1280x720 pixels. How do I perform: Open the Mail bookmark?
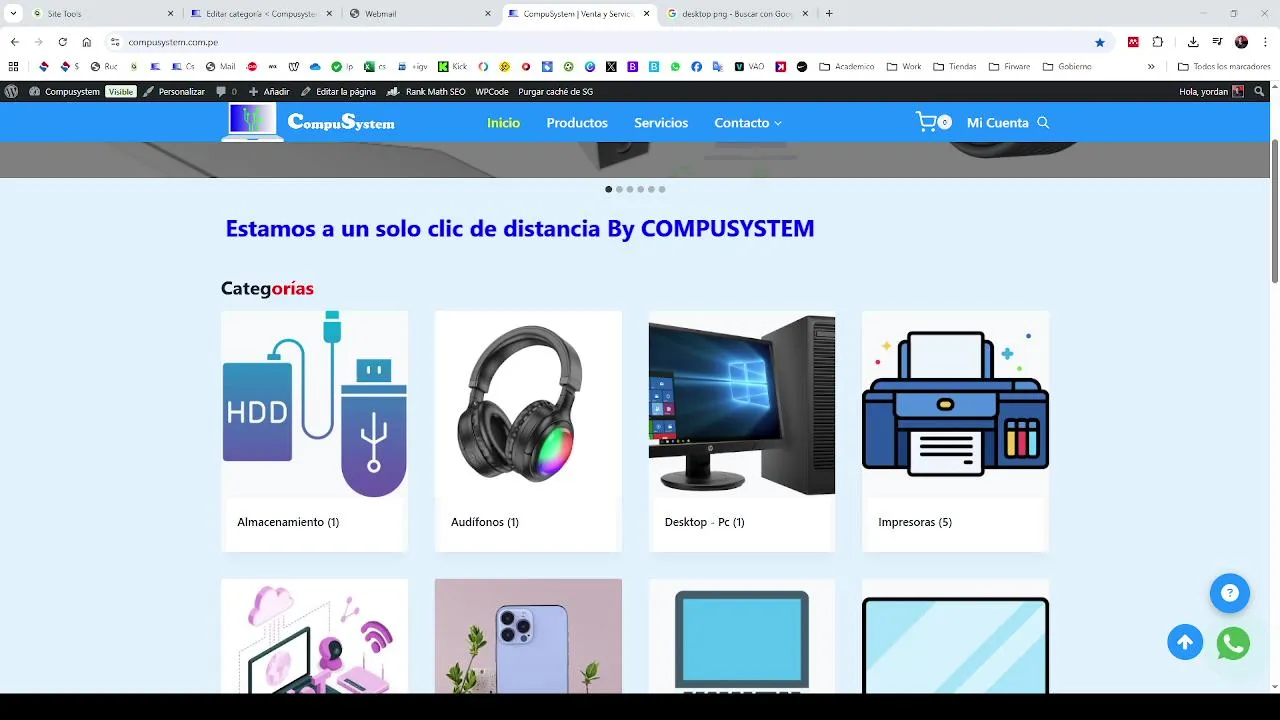[220, 67]
